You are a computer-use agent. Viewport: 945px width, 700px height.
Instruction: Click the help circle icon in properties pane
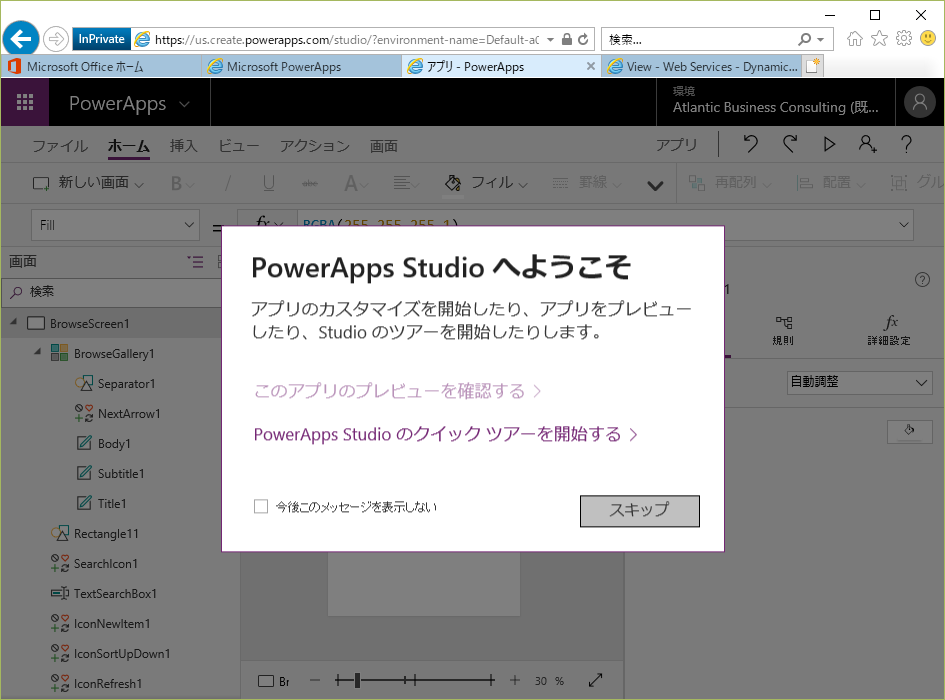pyautogui.click(x=922, y=280)
